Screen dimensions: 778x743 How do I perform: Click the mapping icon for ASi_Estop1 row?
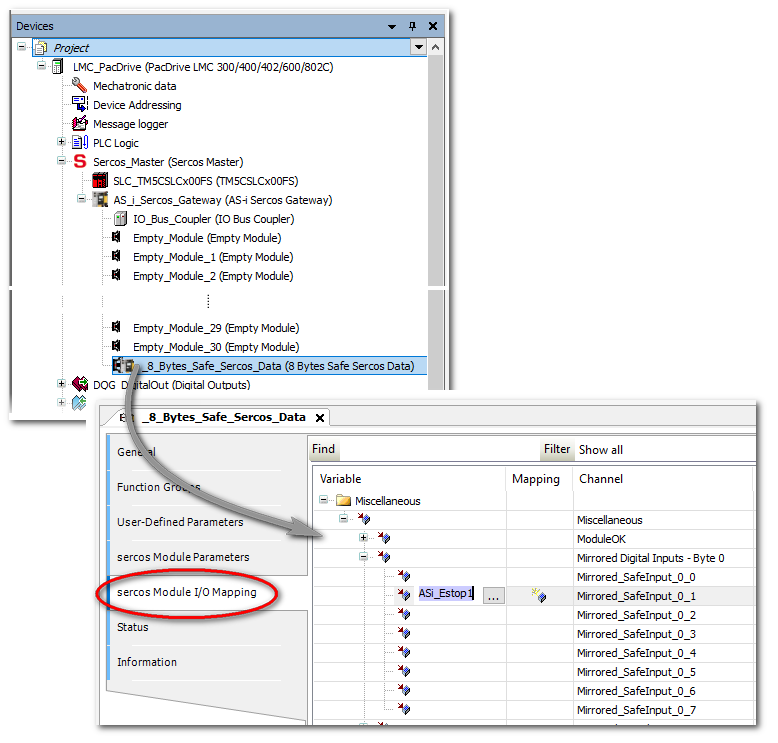click(x=539, y=595)
